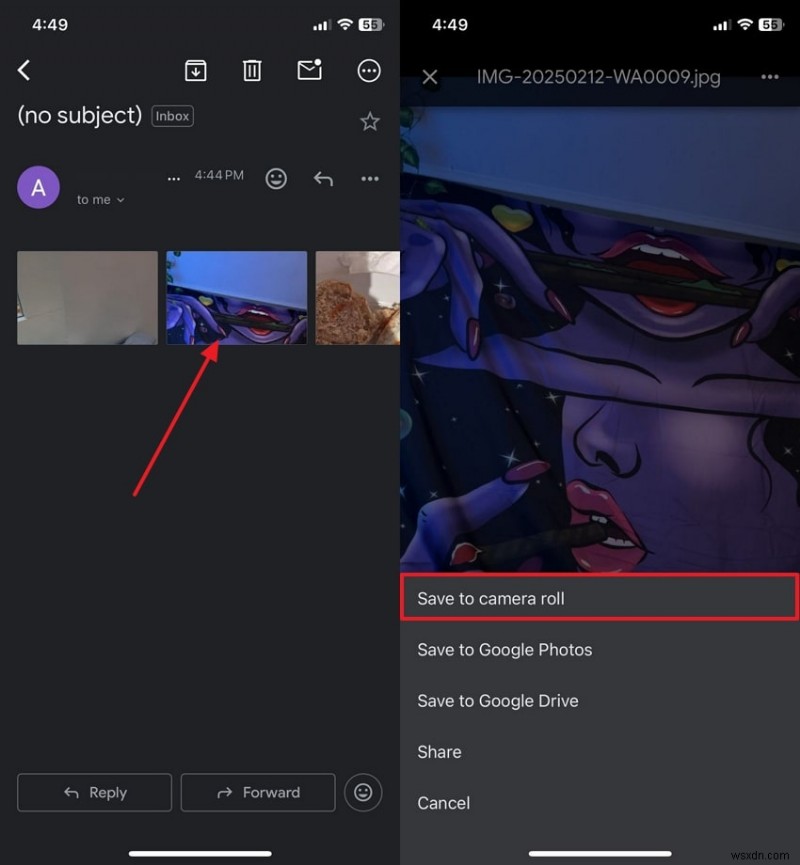800x865 pixels.
Task: Tap the full-size purple artwork preview
Action: click(600, 339)
